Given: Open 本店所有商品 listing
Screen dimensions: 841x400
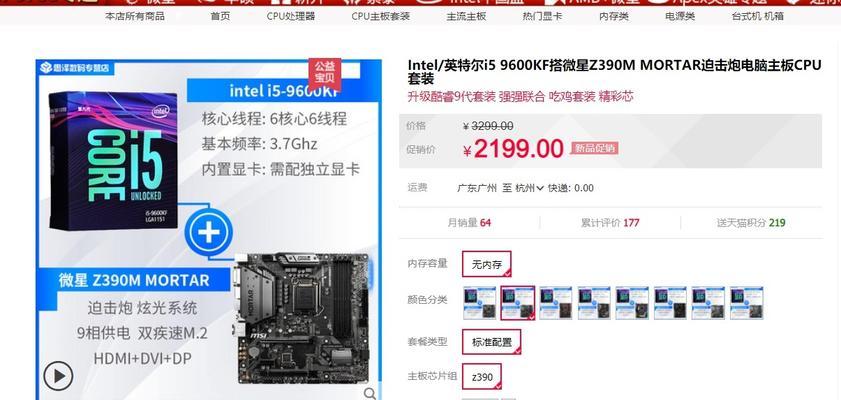Looking at the screenshot, I should pyautogui.click(x=135, y=16).
